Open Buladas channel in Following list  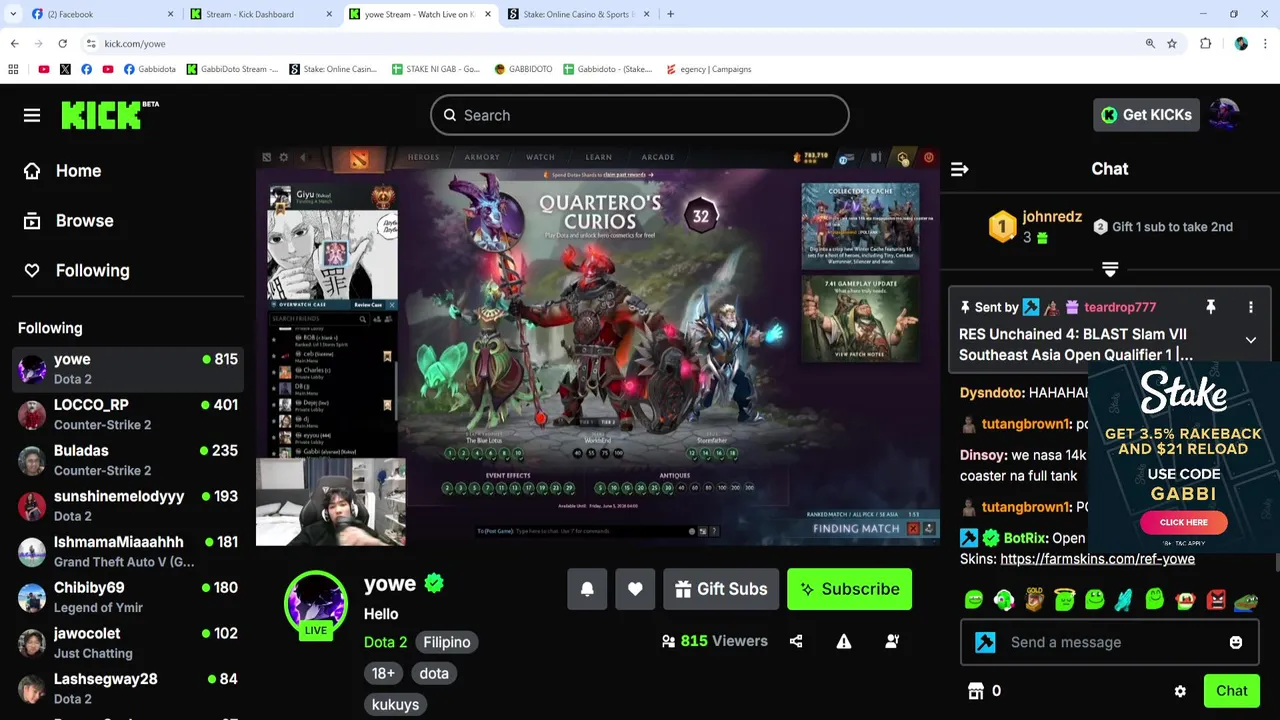coord(128,460)
